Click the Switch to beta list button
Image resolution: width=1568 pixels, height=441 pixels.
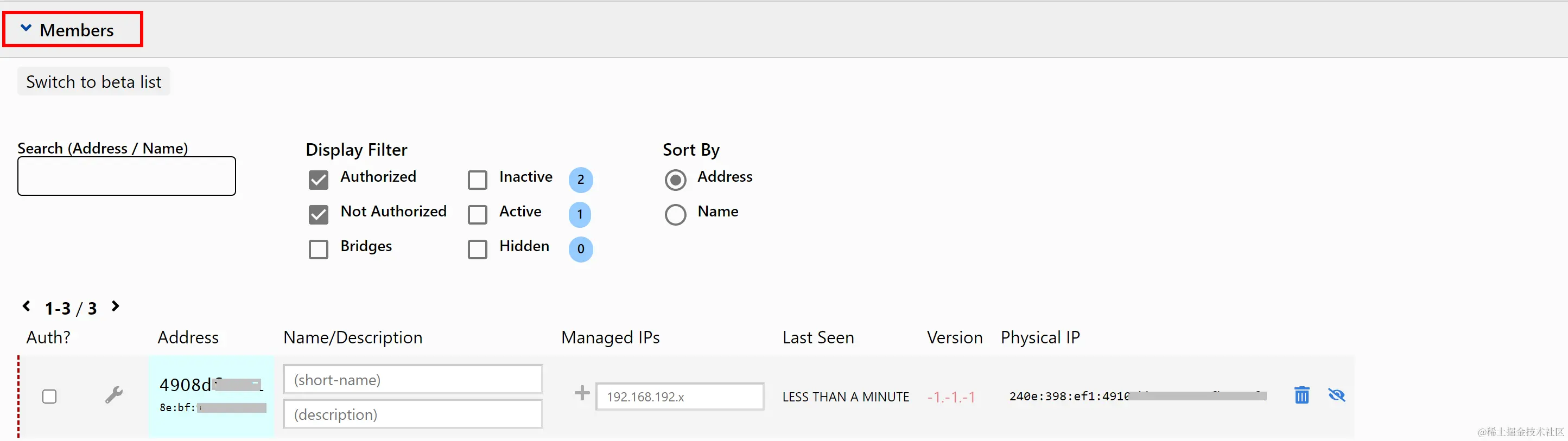94,81
